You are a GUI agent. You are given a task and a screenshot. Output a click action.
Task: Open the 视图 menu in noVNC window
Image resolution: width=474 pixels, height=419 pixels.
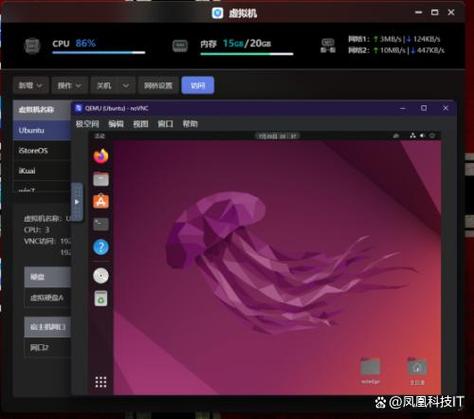click(x=141, y=124)
